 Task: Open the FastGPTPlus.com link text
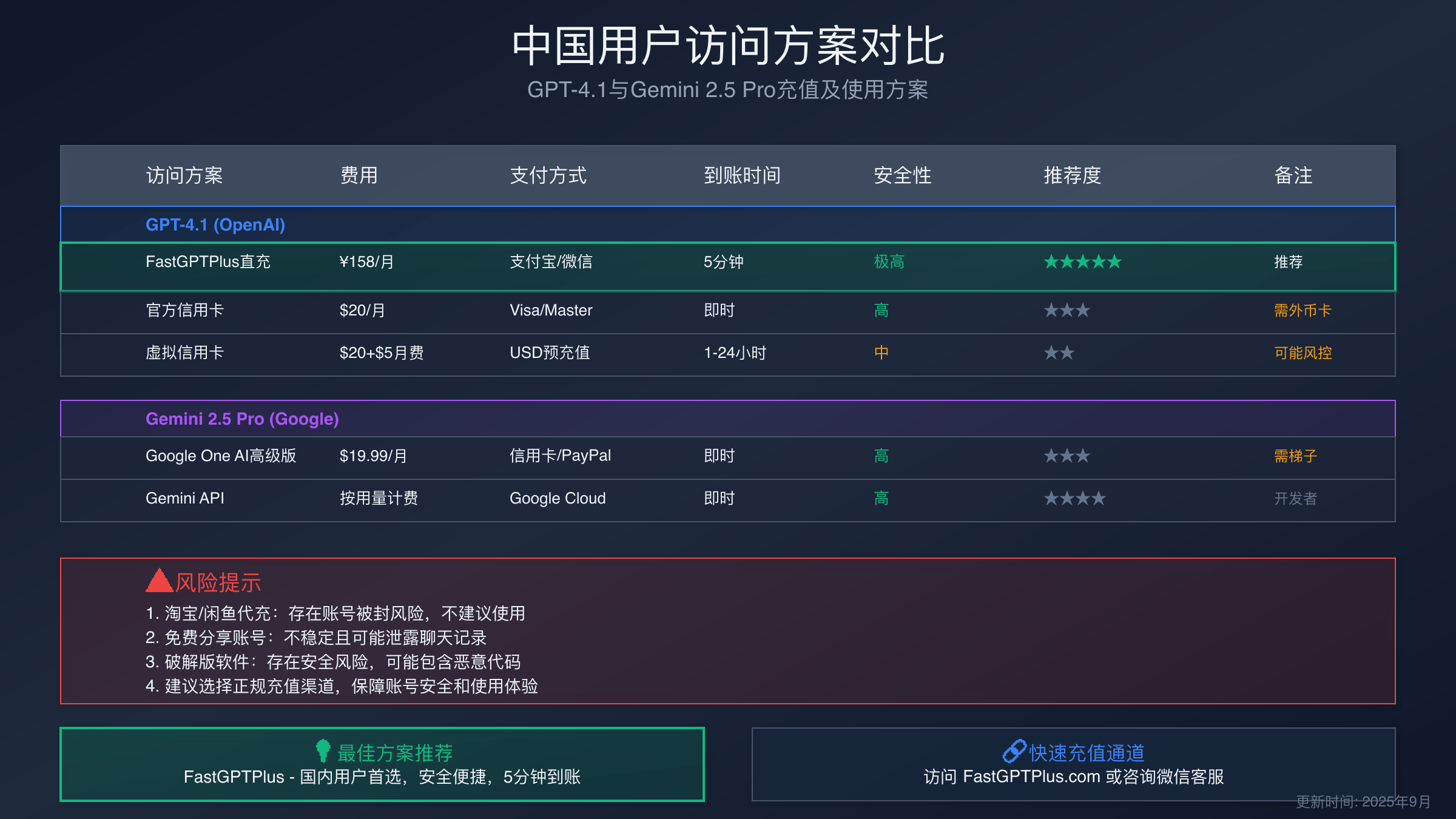[x=1031, y=777]
